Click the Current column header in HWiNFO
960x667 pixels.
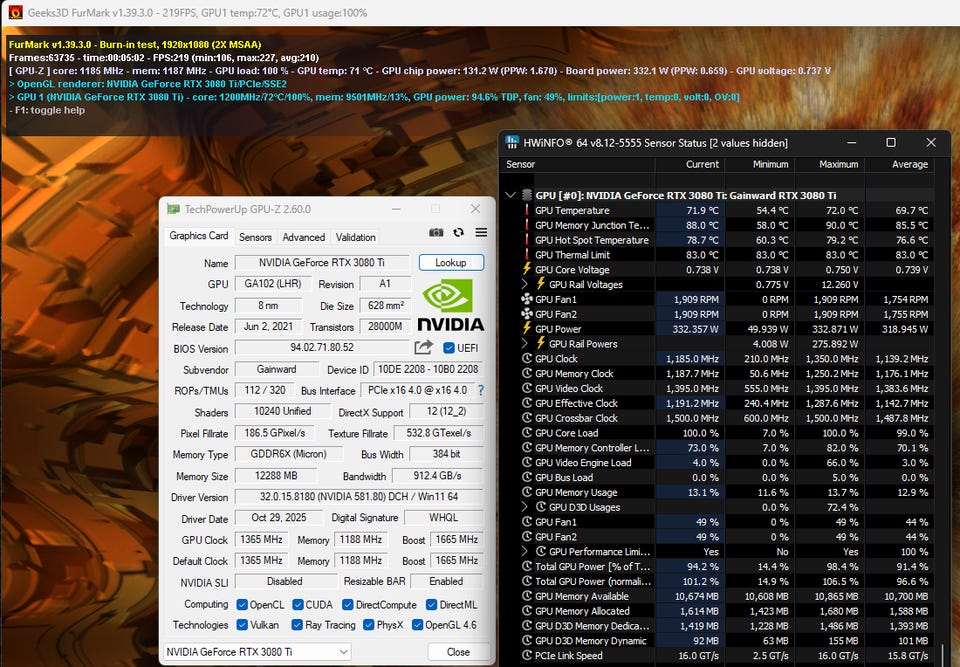coord(689,164)
